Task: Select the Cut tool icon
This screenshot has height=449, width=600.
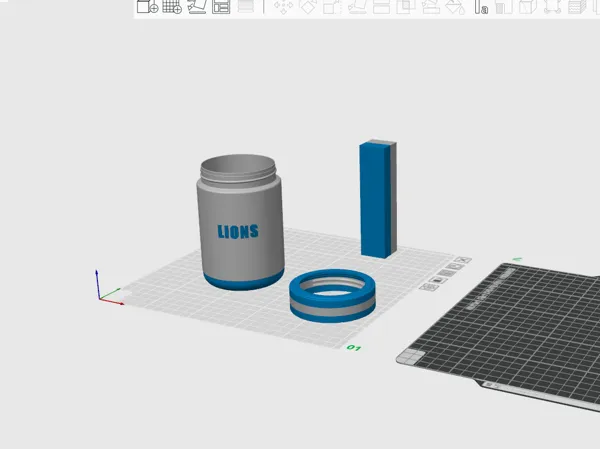Action: [x=381, y=7]
